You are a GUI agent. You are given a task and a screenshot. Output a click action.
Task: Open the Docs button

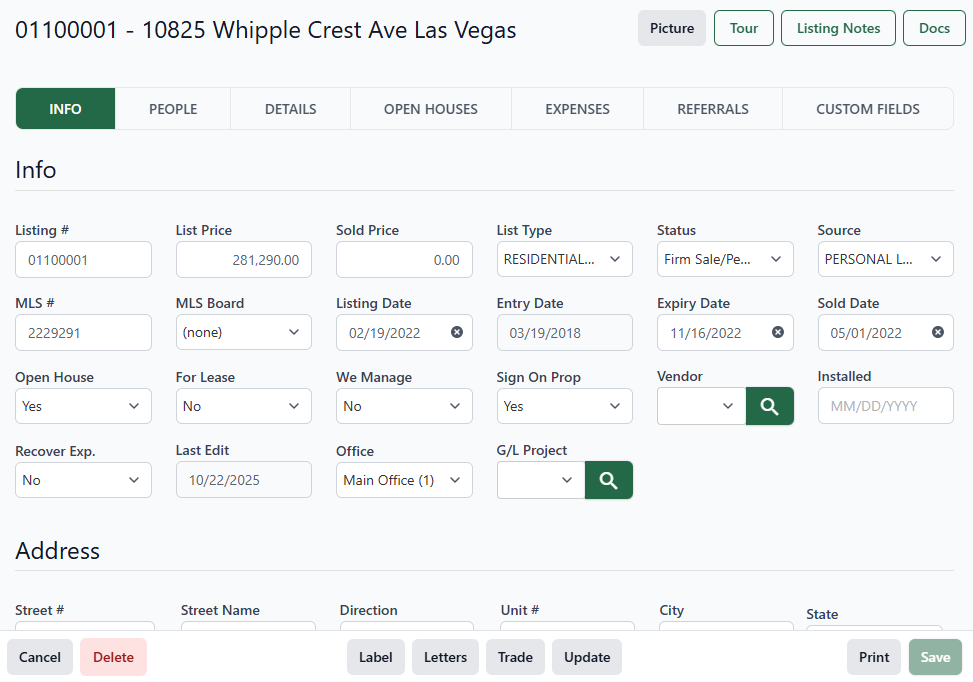tap(934, 28)
